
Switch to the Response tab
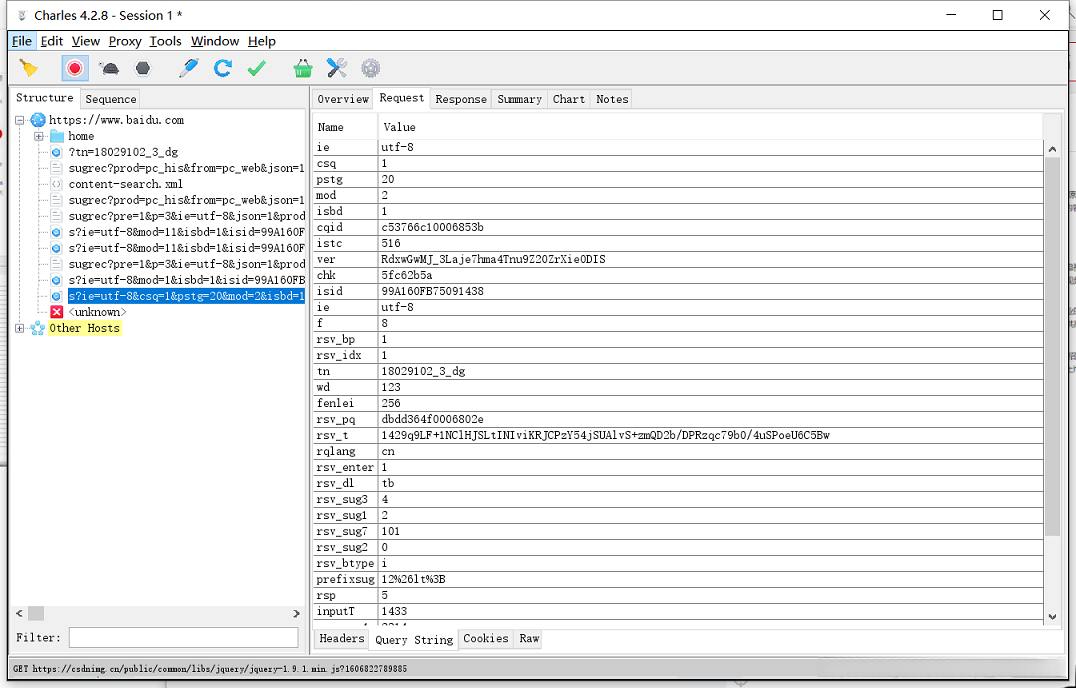click(x=461, y=99)
